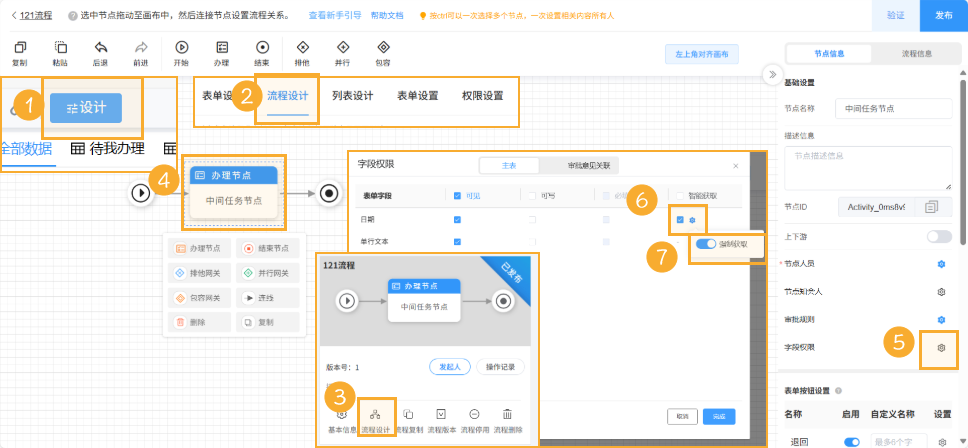Click the 节点名称 input field
Screen dimensions: 968x448
893,108
